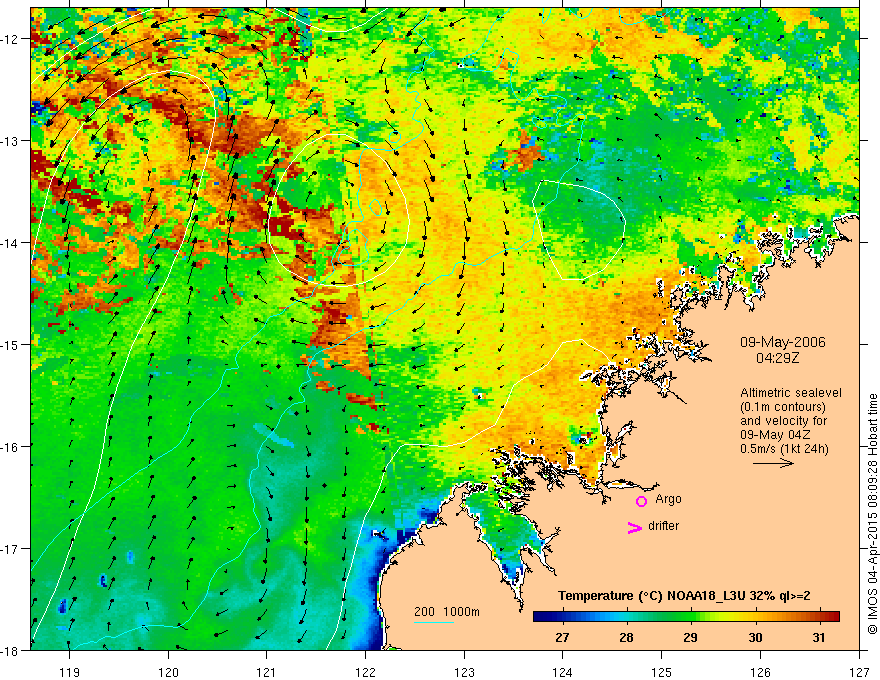Click the longitude axis label 121
The image size is (880, 680).
(267, 672)
